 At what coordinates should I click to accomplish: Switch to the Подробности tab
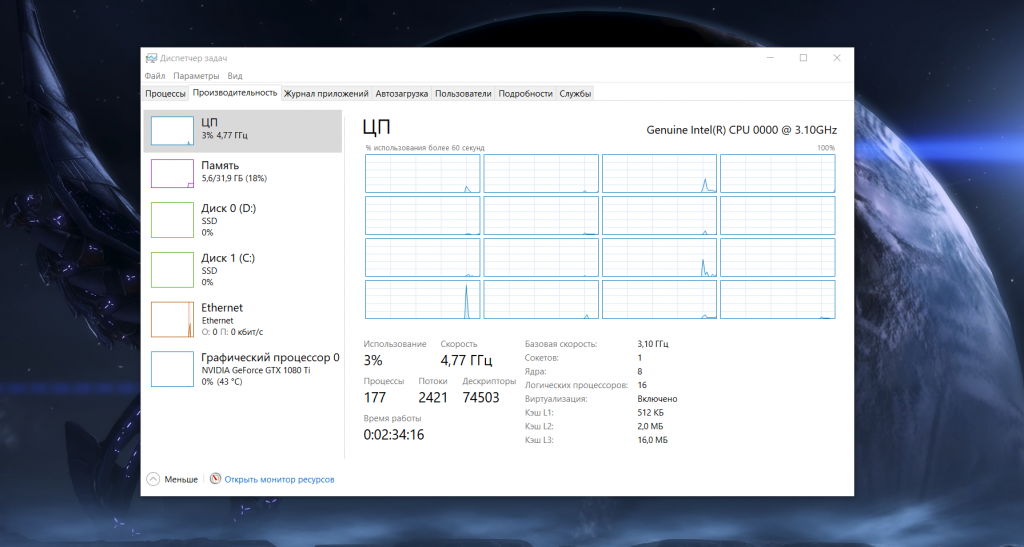(525, 94)
